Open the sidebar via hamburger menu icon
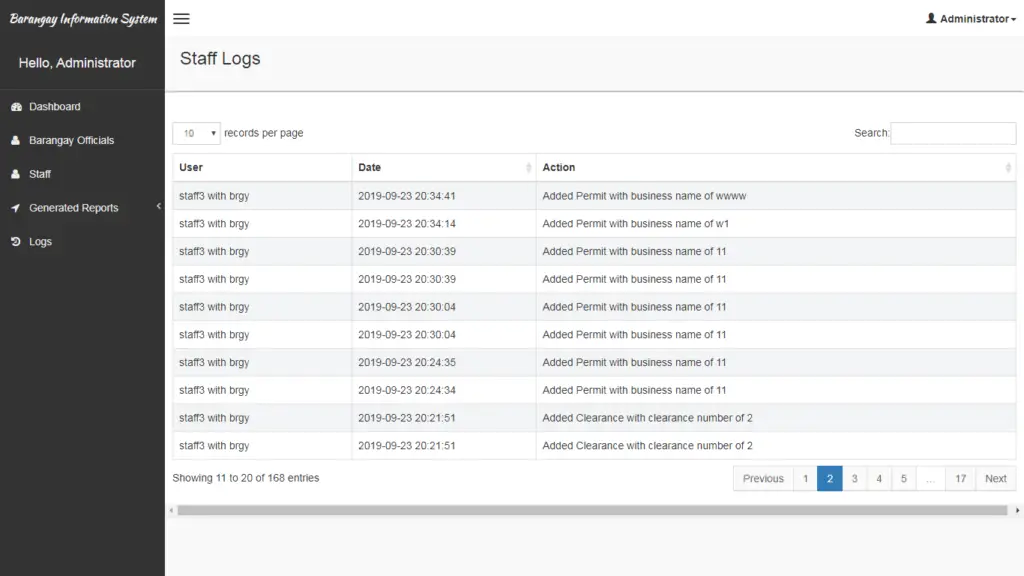This screenshot has width=1024, height=576. 181,18
